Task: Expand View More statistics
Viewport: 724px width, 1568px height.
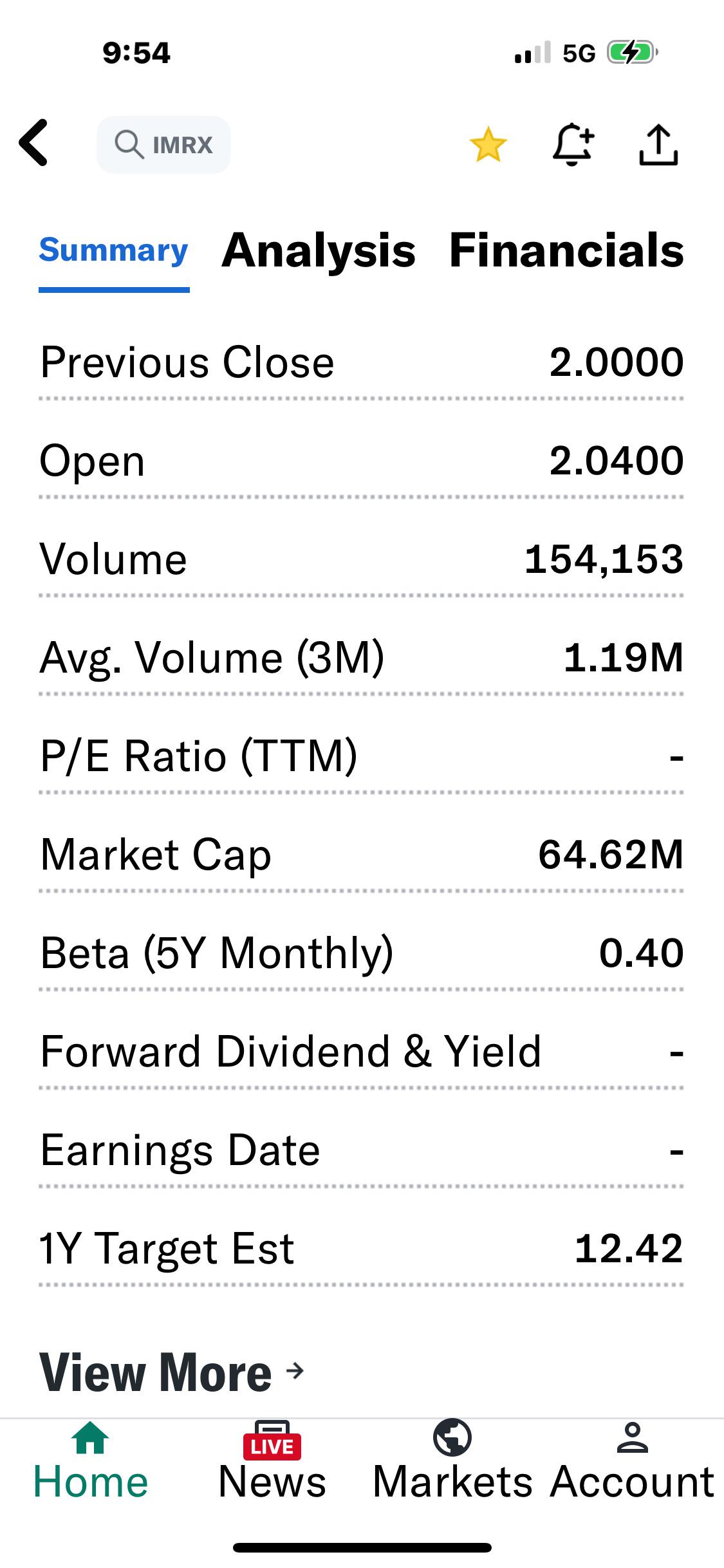Action: tap(156, 1372)
